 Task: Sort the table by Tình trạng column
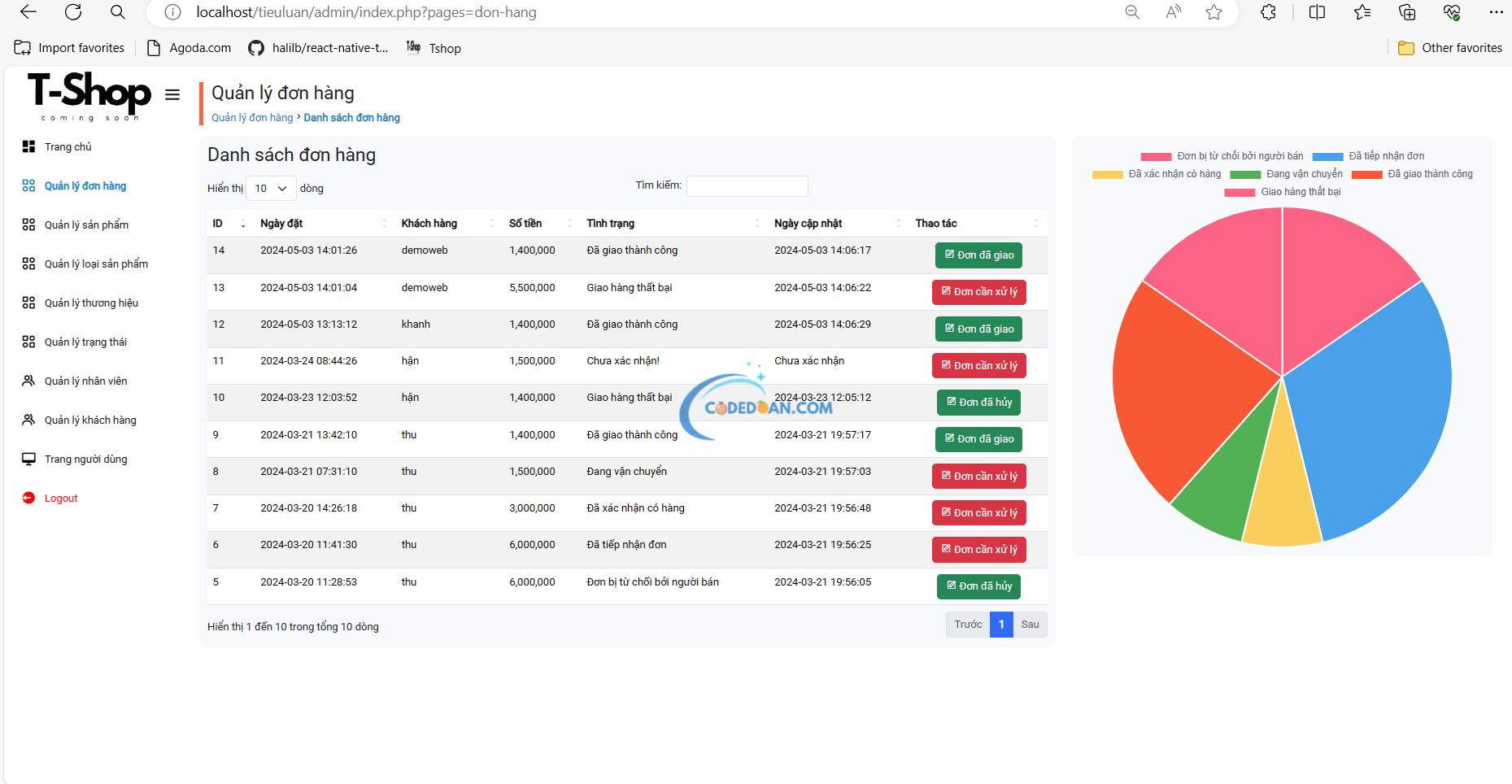click(673, 223)
